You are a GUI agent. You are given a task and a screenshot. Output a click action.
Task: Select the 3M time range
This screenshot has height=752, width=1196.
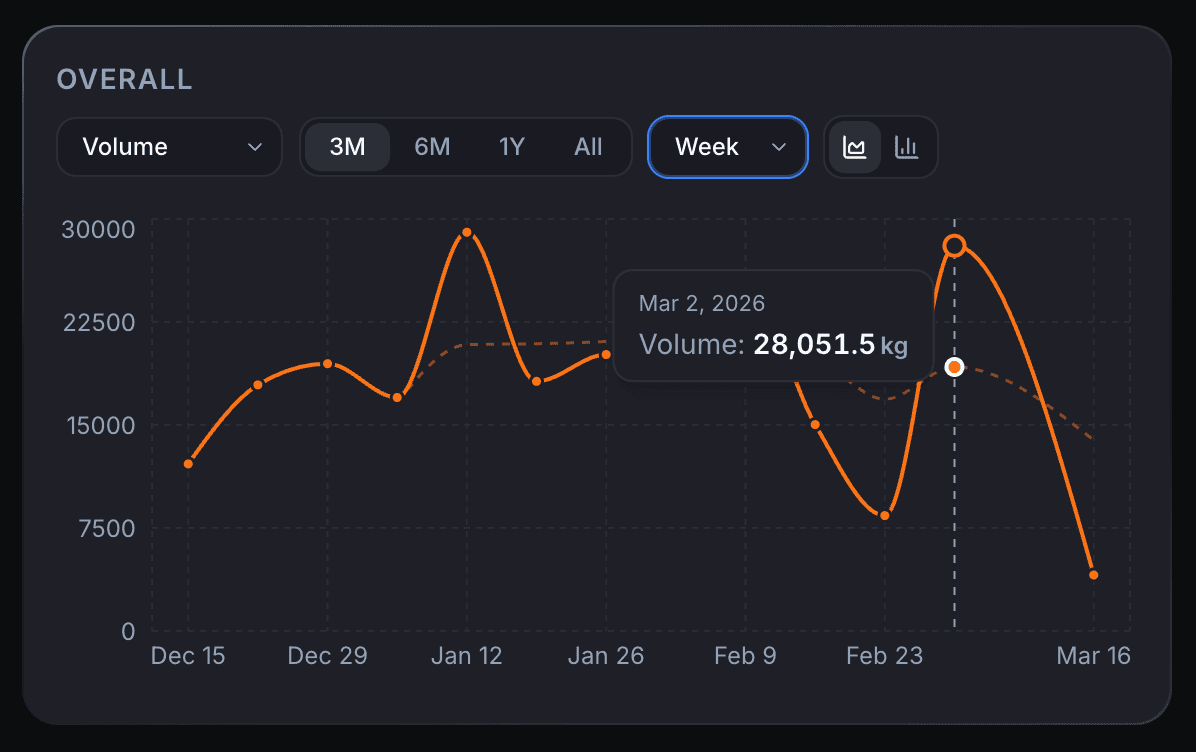click(x=347, y=147)
